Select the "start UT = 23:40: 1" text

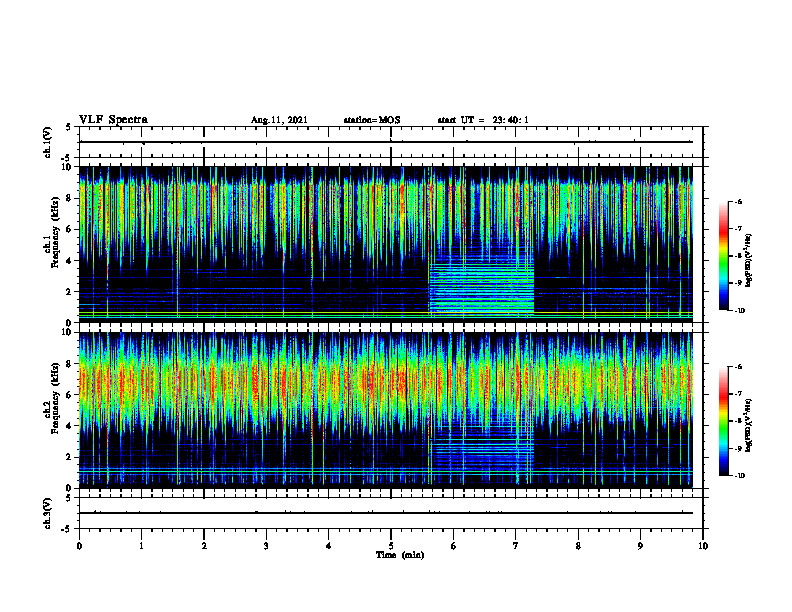[483, 120]
